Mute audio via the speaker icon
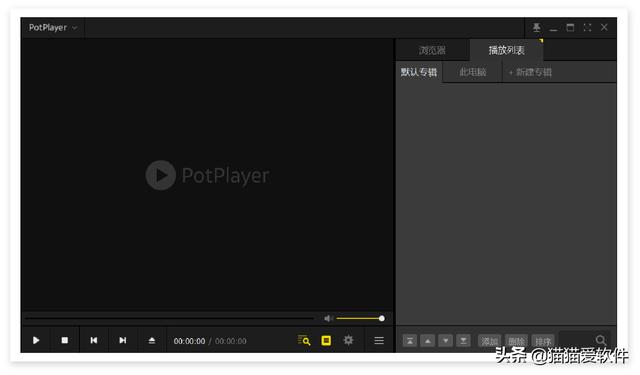 328,318
